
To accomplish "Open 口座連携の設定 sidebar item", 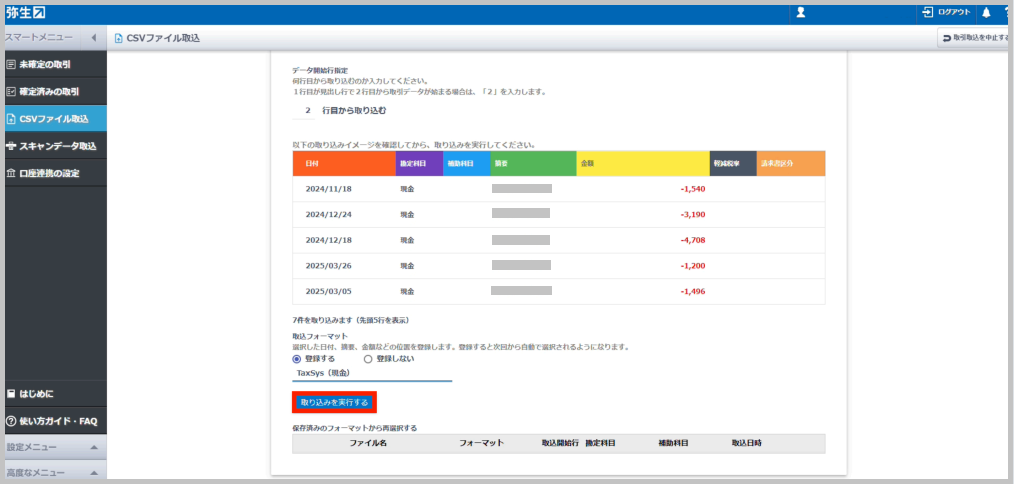I will (x=54, y=173).
